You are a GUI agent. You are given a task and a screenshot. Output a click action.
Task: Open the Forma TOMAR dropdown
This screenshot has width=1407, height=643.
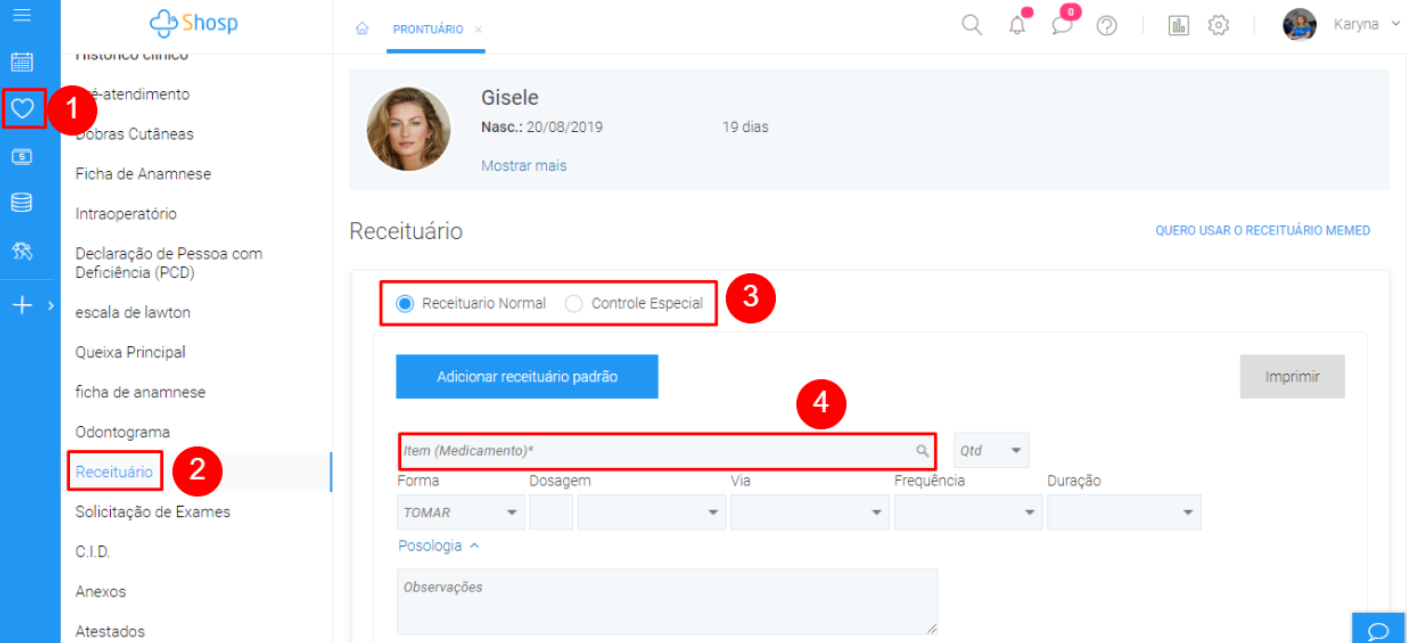[x=460, y=512]
